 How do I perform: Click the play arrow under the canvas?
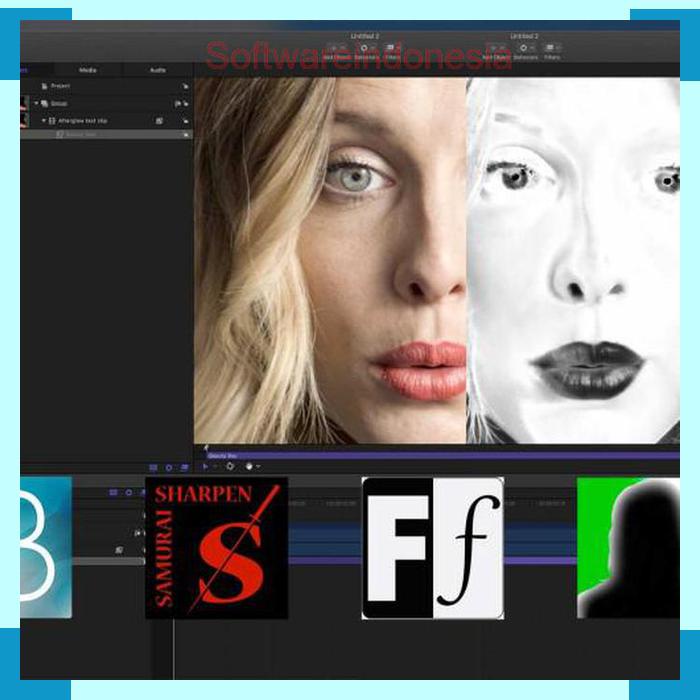coord(205,467)
